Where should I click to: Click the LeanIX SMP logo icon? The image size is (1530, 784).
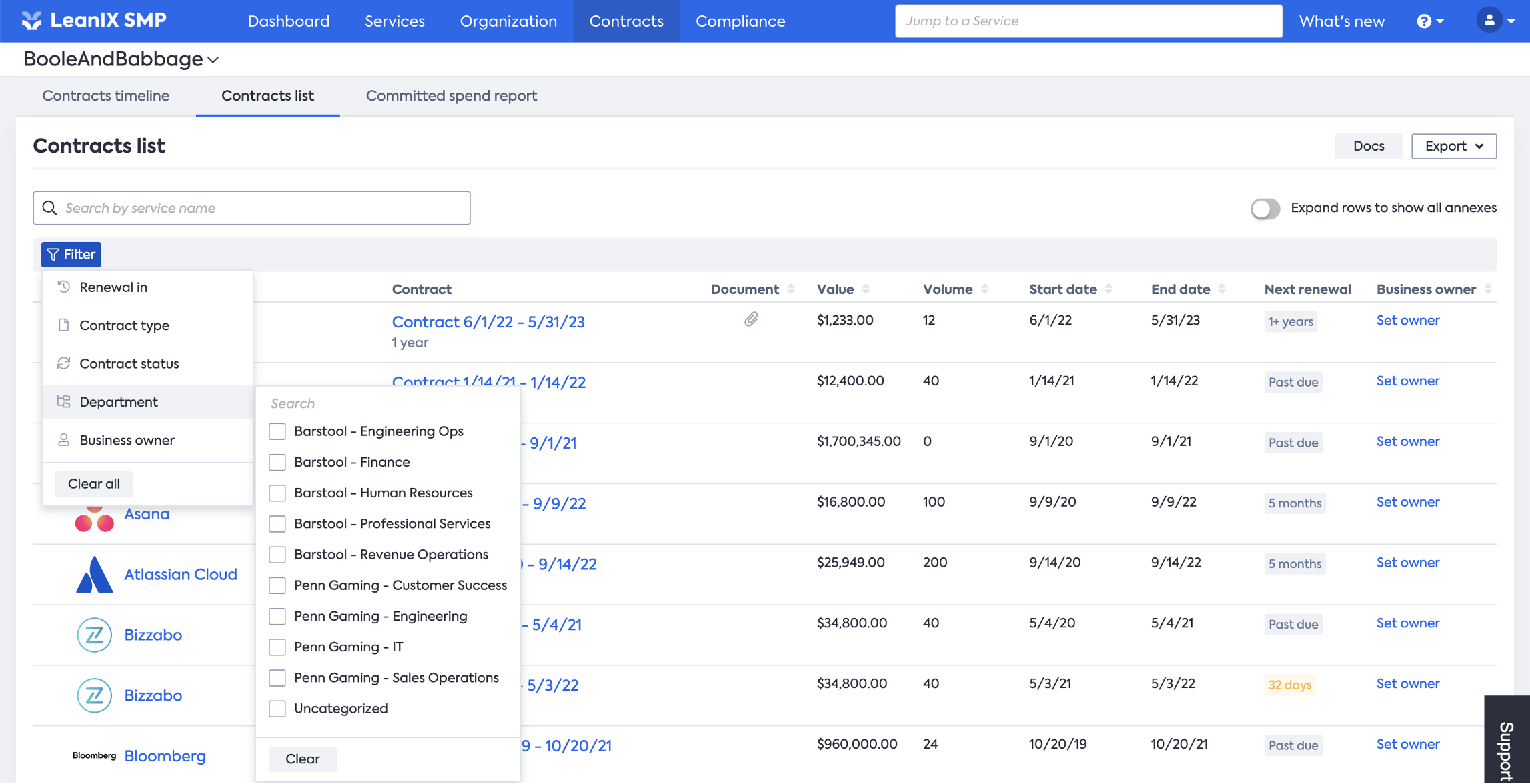click(x=31, y=21)
